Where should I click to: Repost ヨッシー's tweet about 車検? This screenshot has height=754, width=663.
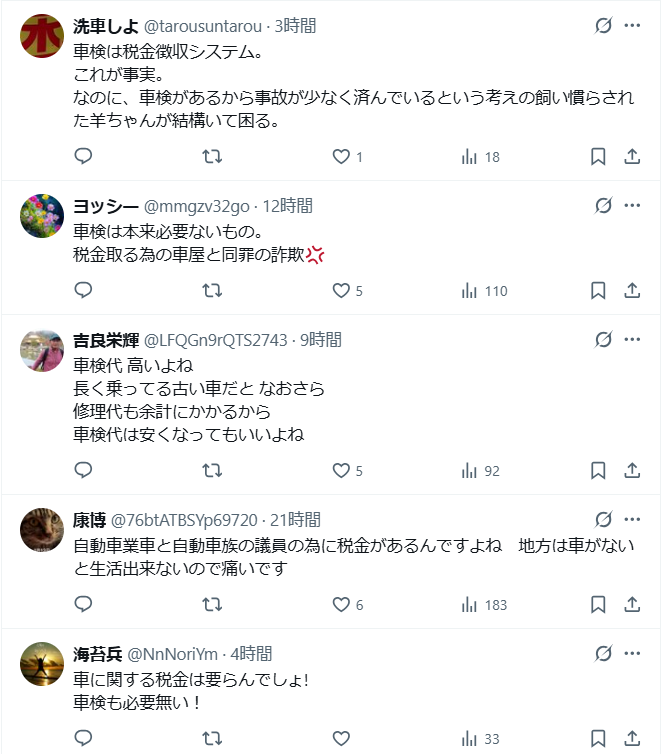[x=212, y=291]
